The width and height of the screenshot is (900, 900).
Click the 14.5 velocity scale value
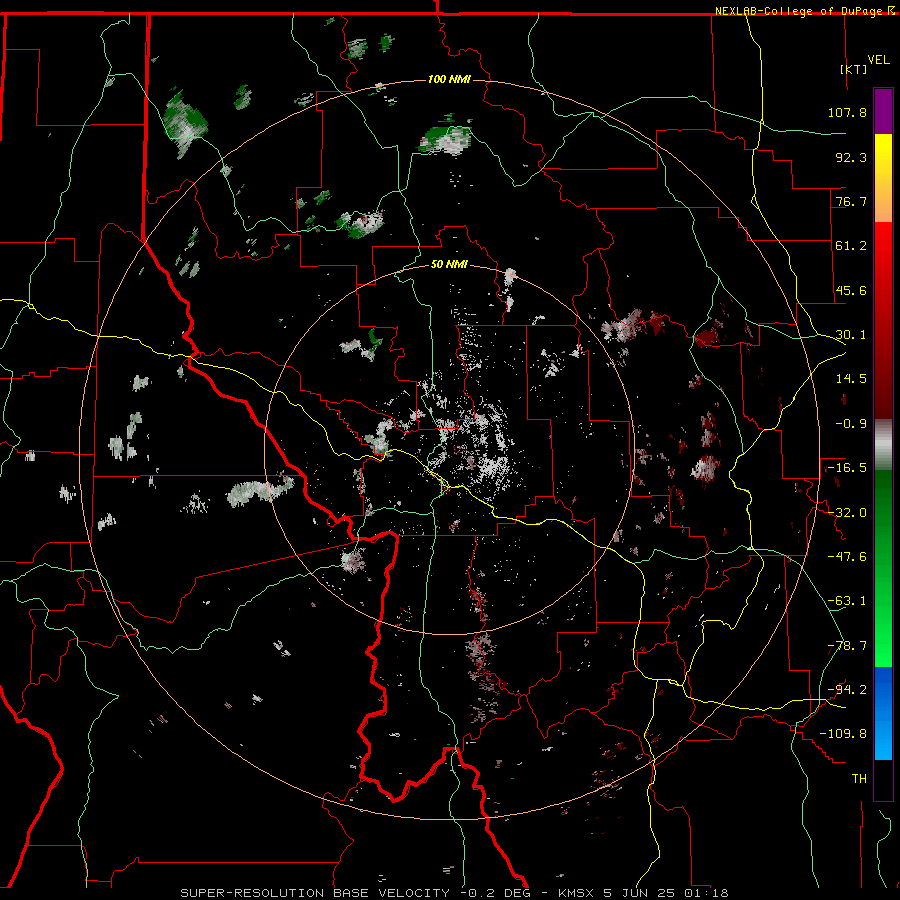[851, 379]
